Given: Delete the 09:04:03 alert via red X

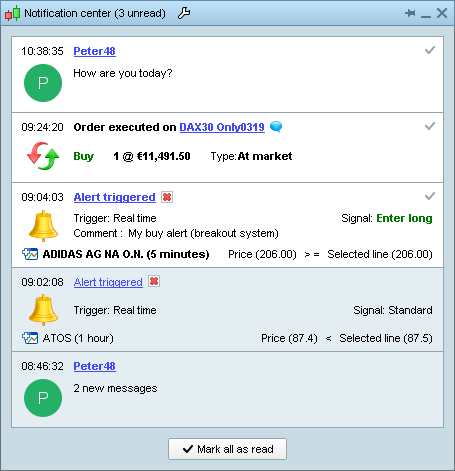Looking at the screenshot, I should [167, 197].
